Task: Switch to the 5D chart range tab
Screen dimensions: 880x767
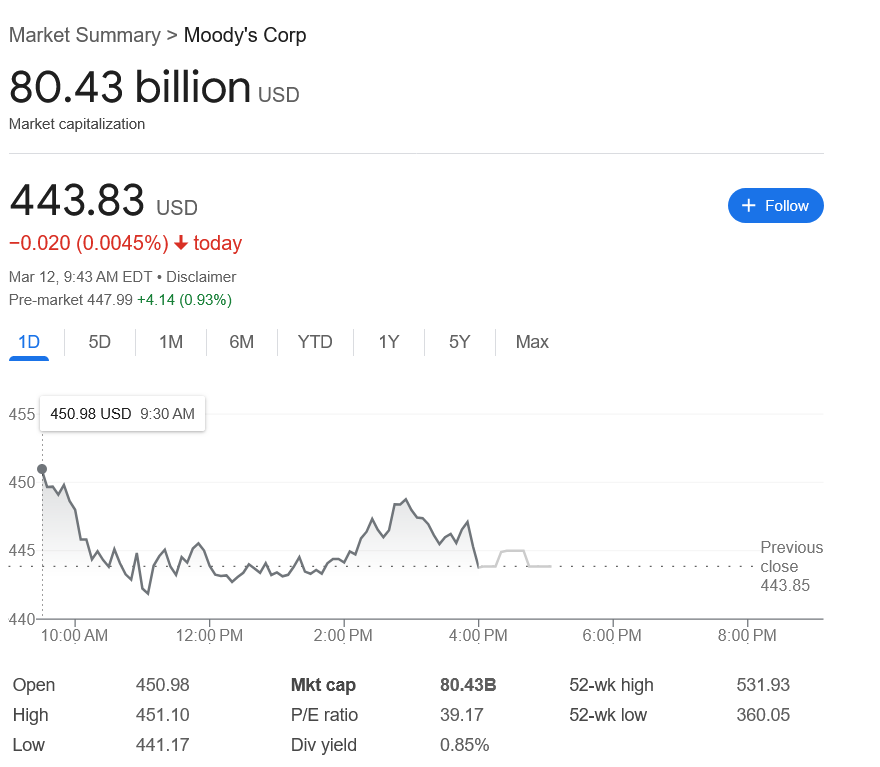Action: click(99, 342)
